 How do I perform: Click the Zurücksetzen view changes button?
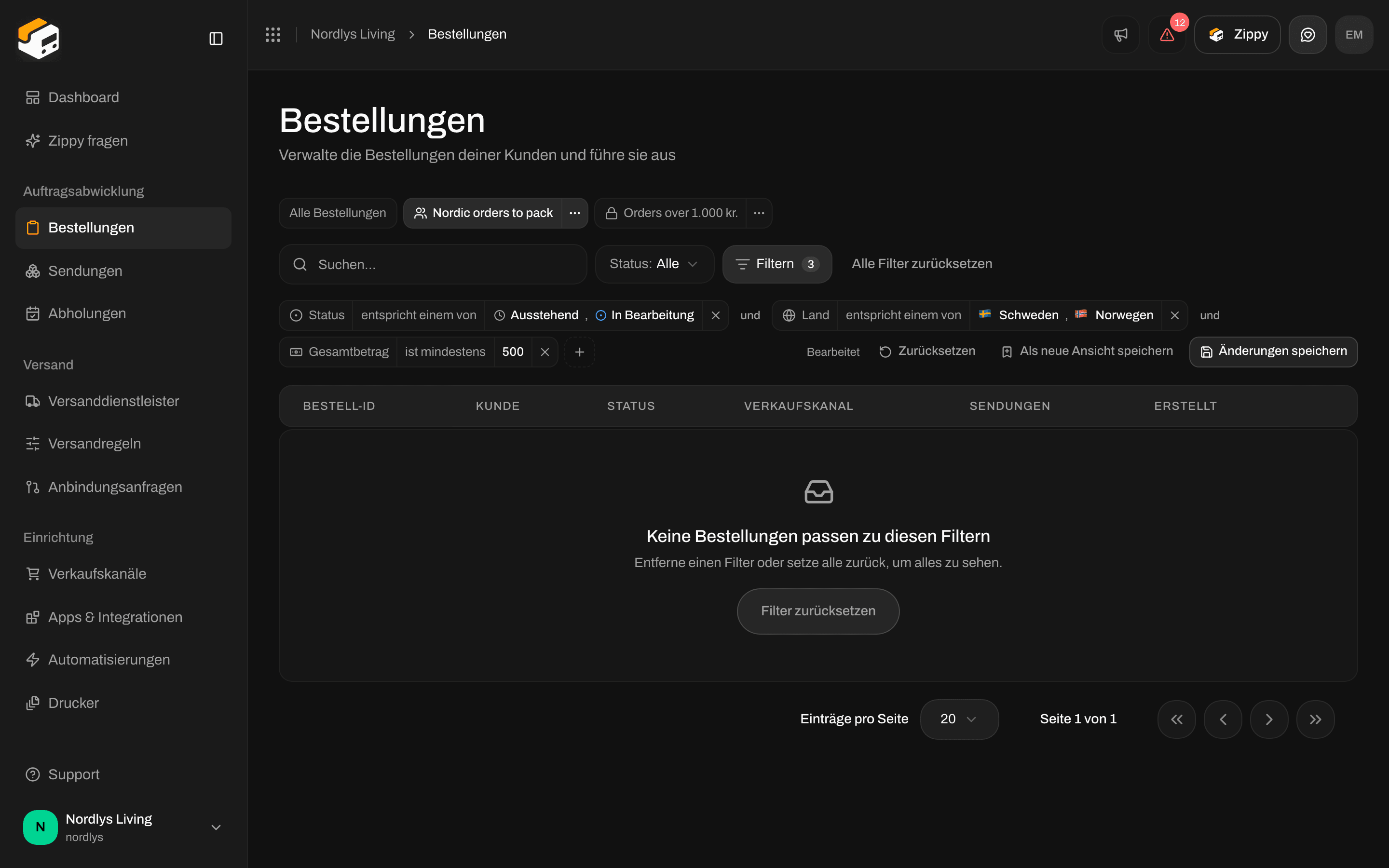tap(927, 352)
